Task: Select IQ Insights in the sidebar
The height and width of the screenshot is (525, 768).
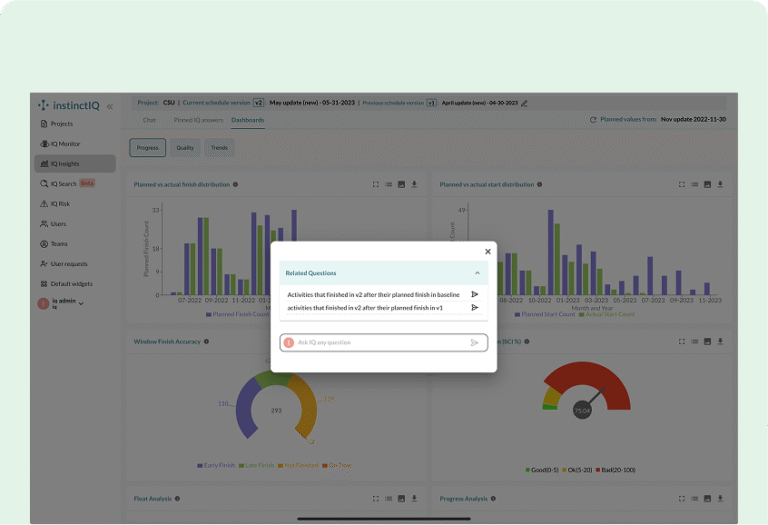Action: tap(75, 164)
